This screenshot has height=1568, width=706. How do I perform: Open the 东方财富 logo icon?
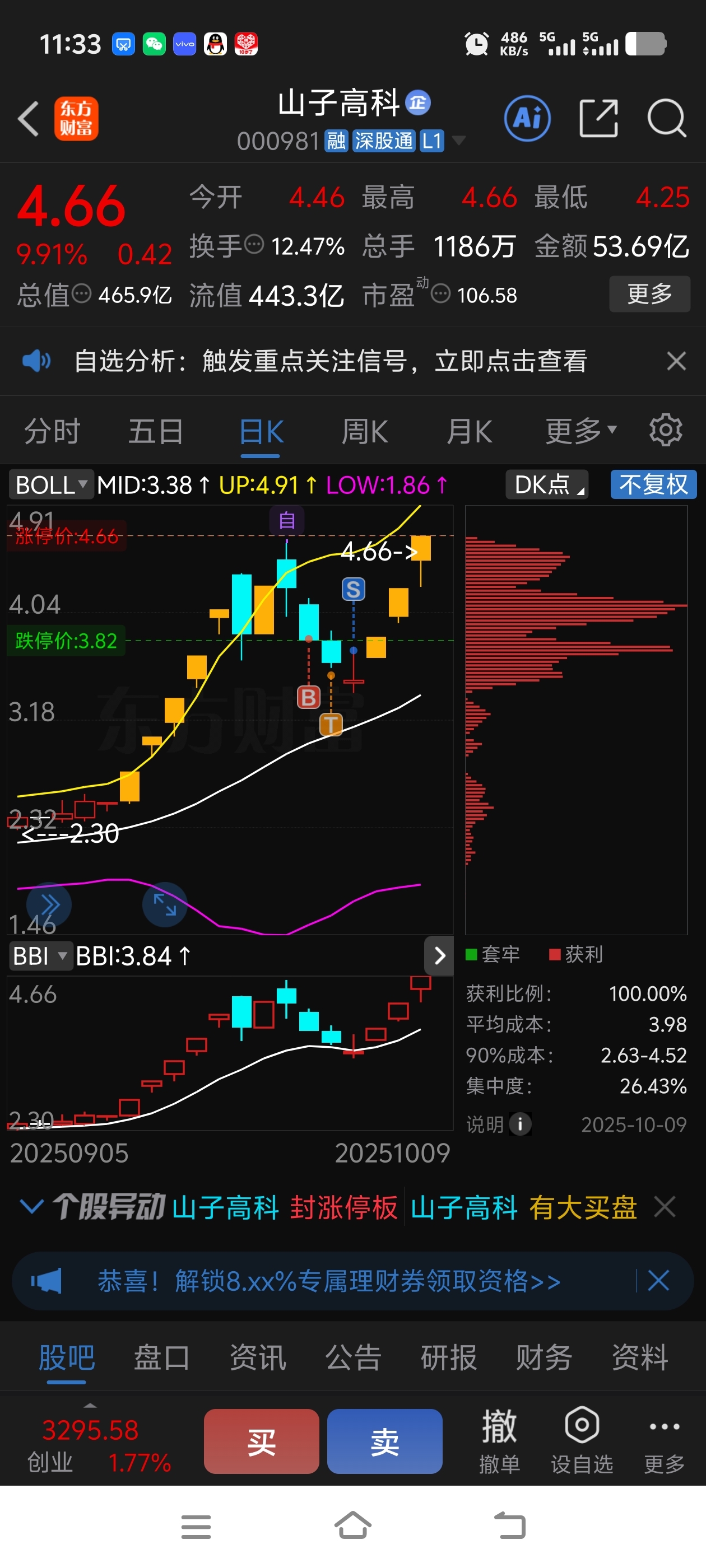point(76,118)
